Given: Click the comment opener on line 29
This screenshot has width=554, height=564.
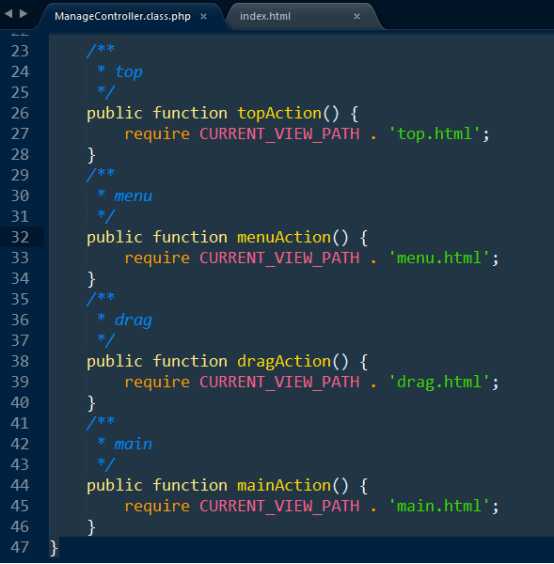Looking at the screenshot, I should (x=101, y=175).
